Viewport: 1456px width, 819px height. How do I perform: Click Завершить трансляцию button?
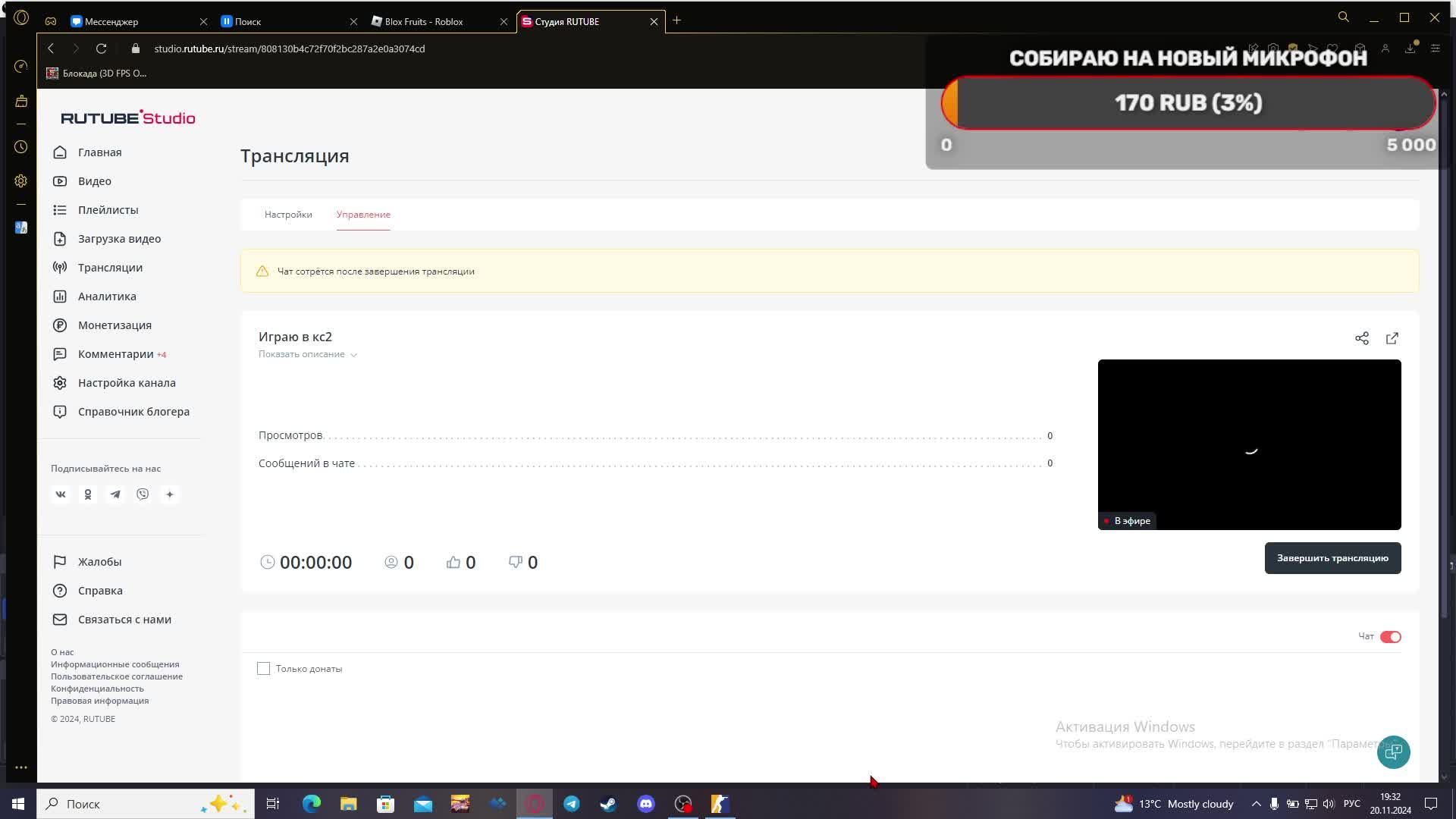pyautogui.click(x=1332, y=558)
